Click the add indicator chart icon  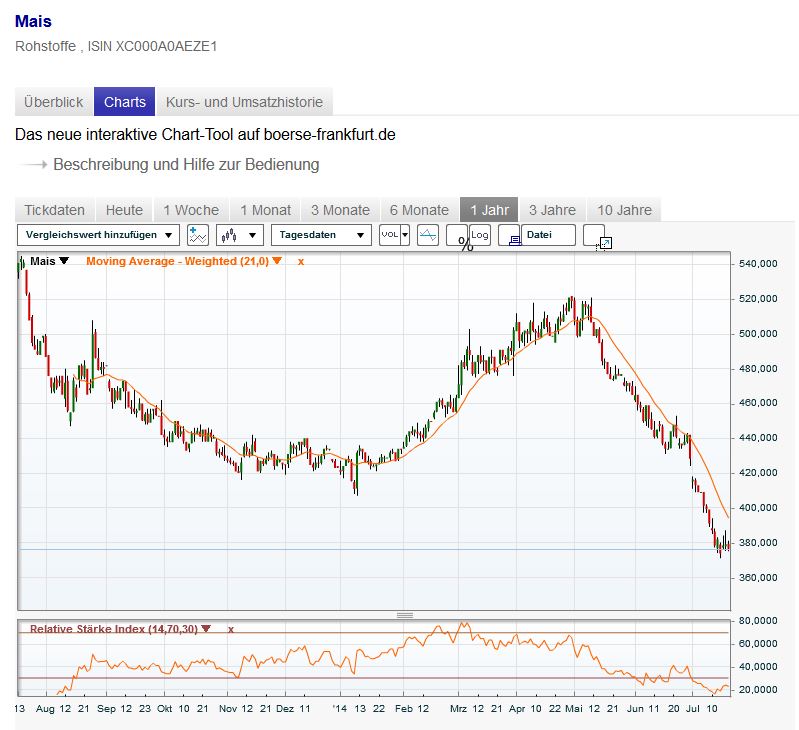[x=198, y=235]
